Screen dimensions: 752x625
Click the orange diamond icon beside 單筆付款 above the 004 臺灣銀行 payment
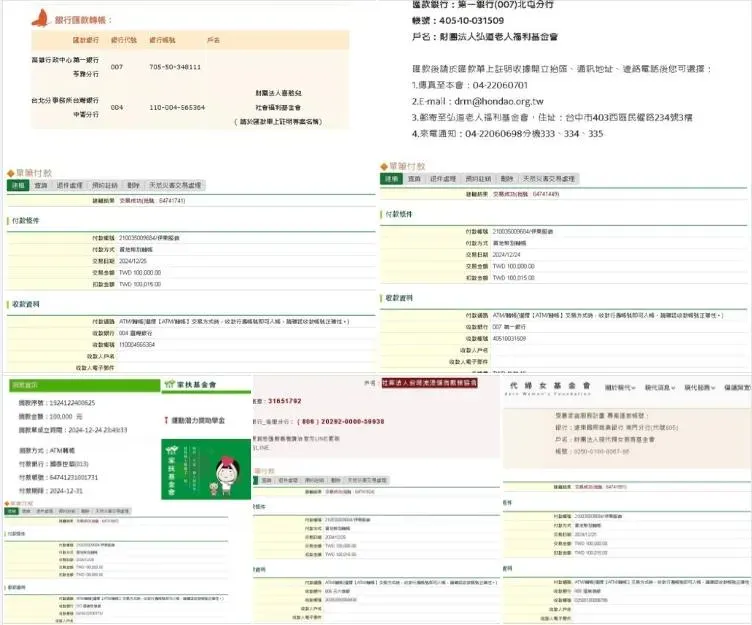click(11, 174)
